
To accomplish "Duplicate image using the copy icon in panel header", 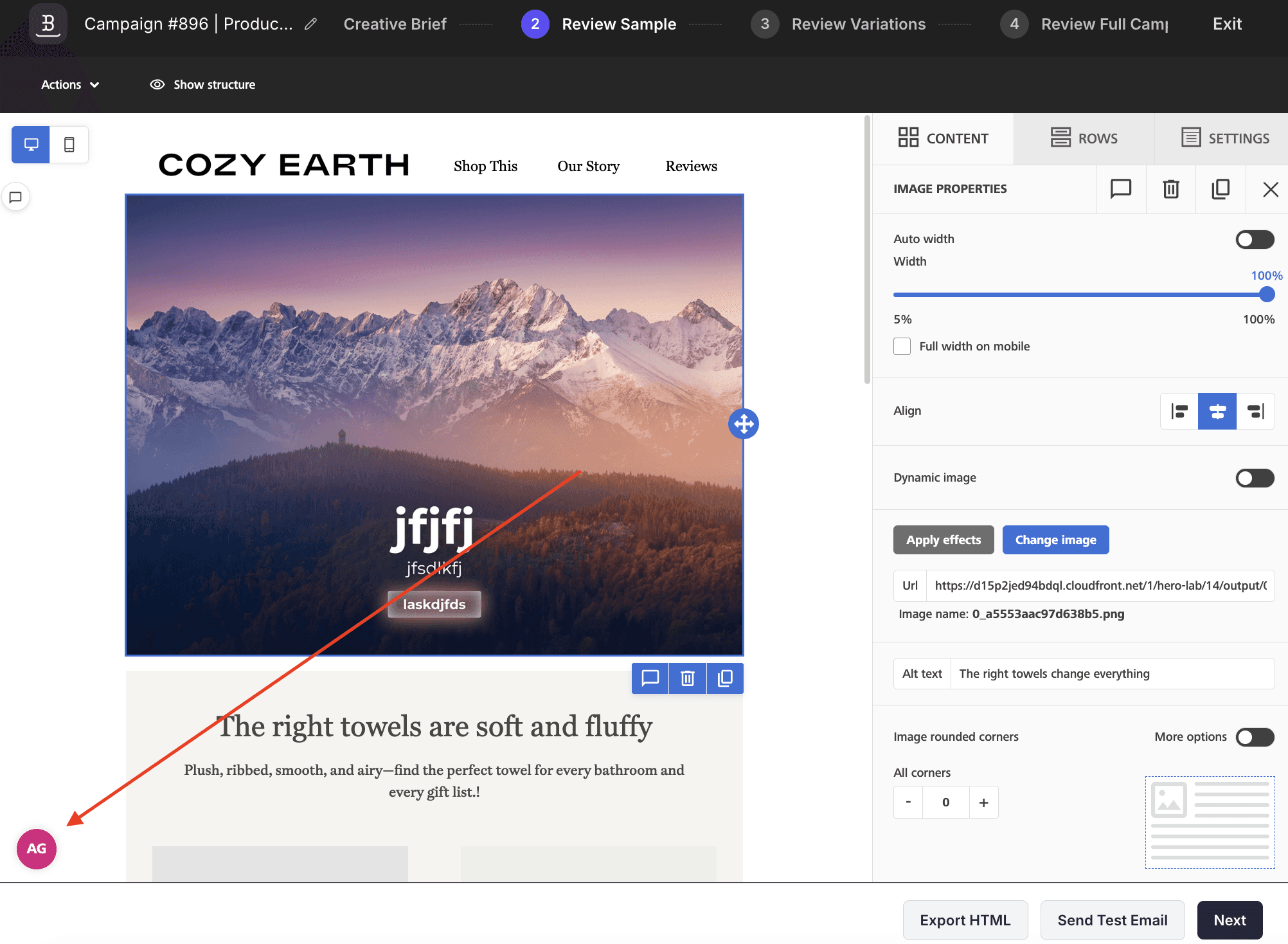I will tap(1220, 189).
